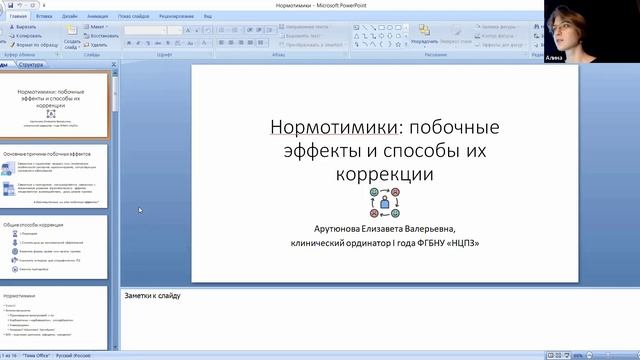Open the Вставка (Insert) ribbon tab

click(44, 16)
